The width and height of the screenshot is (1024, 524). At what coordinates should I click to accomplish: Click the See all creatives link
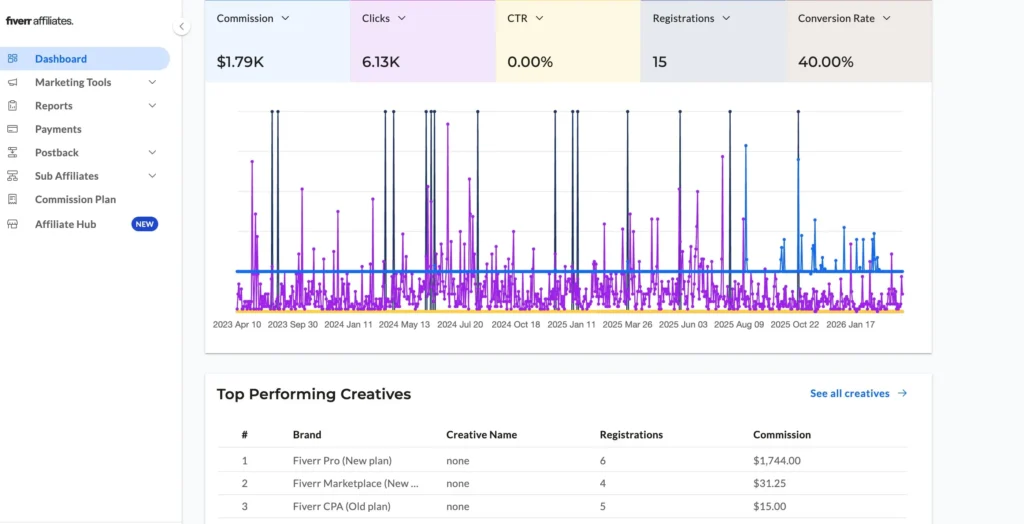coord(850,393)
